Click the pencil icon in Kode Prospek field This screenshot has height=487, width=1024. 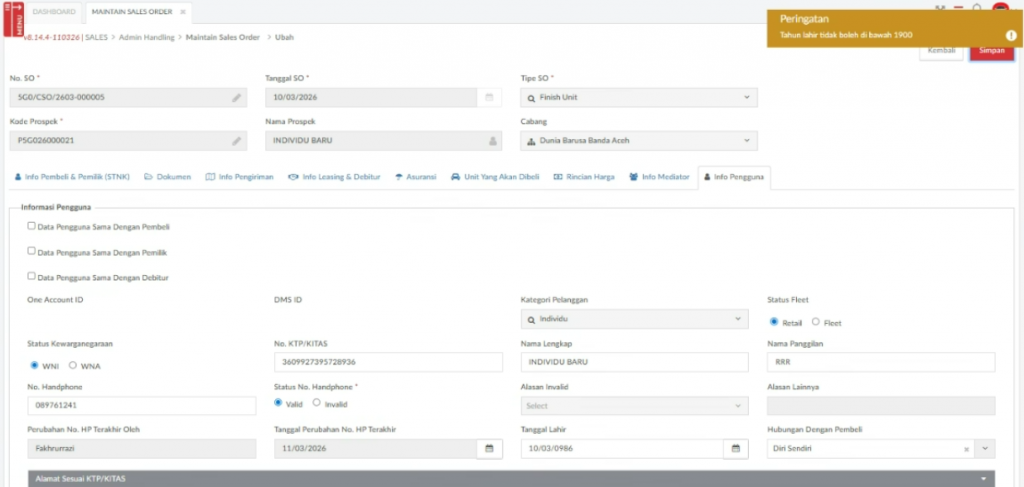pyautogui.click(x=237, y=141)
